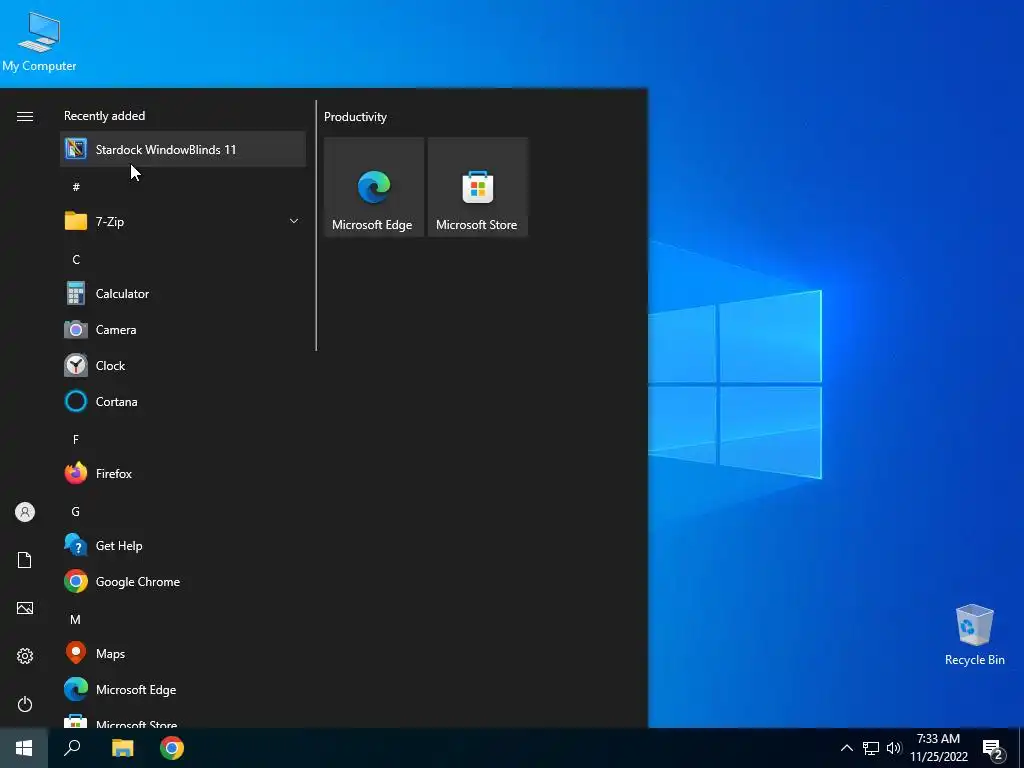
Task: Click the 'Recently added' header
Action: coord(104,116)
